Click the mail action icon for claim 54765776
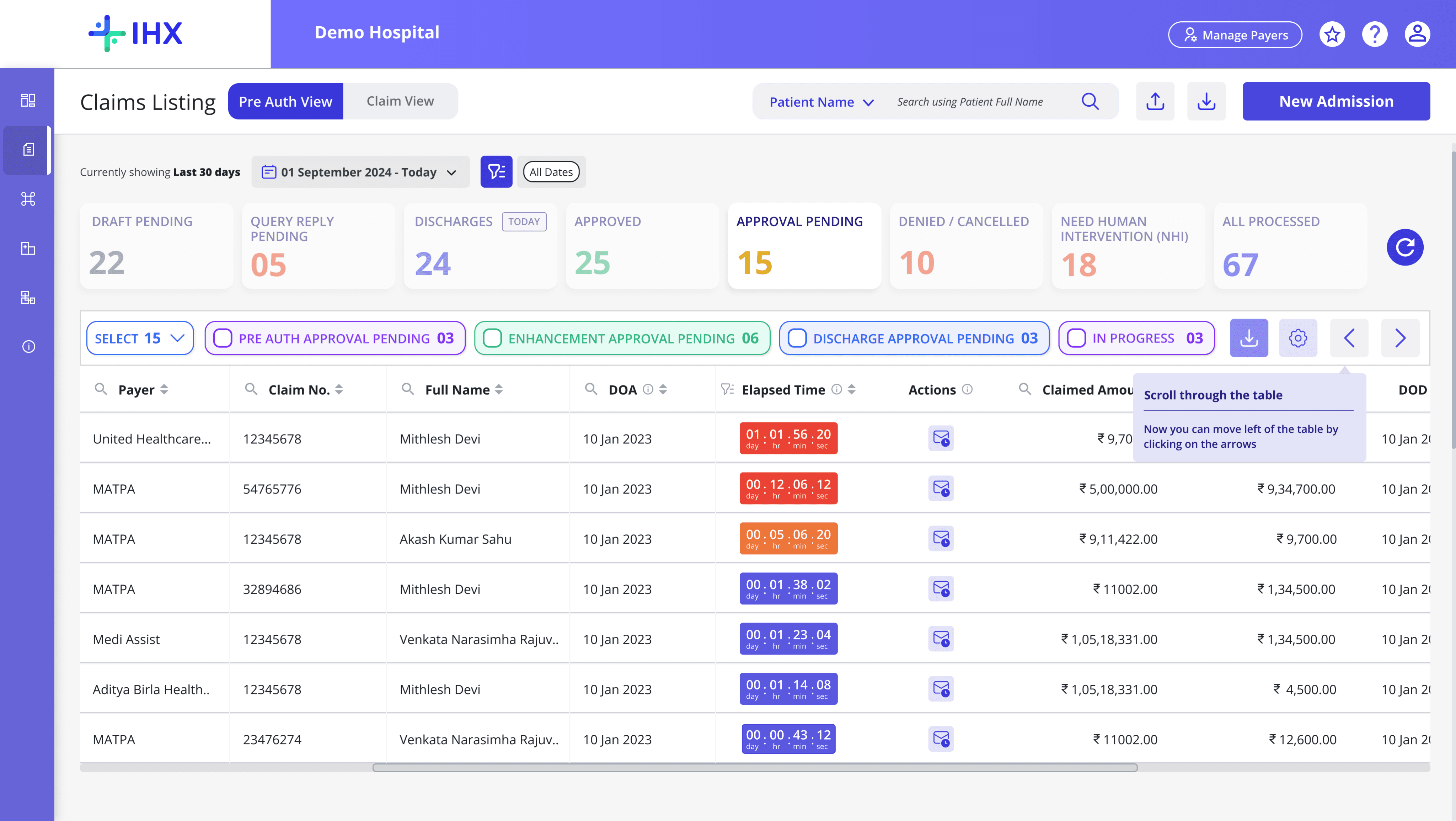The width and height of the screenshot is (1456, 821). click(x=941, y=489)
